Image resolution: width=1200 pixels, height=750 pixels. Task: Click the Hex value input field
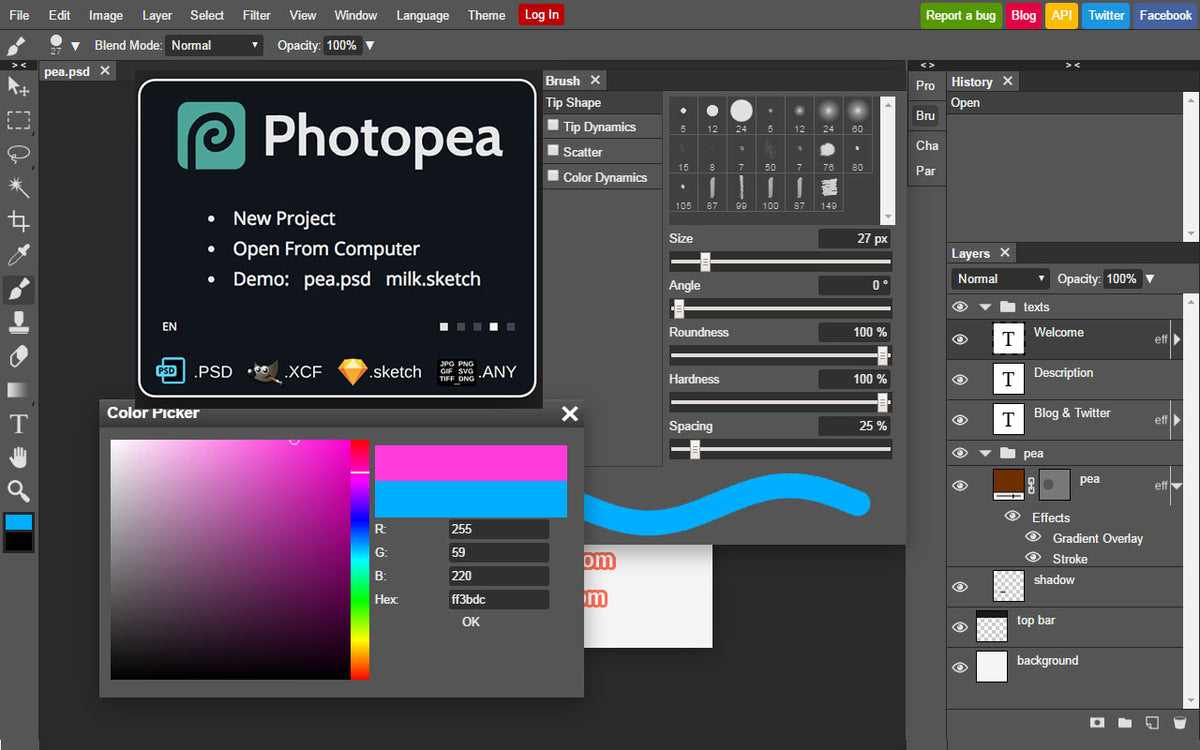coord(499,600)
